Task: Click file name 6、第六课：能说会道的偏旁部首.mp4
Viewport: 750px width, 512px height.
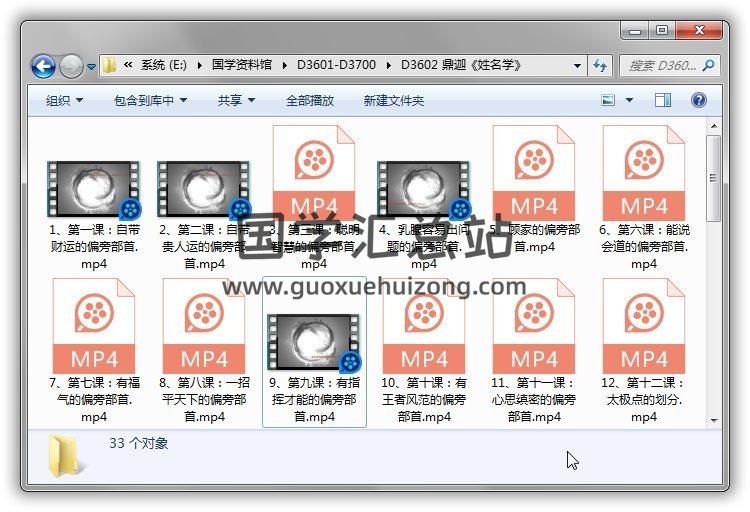Action: click(x=644, y=247)
